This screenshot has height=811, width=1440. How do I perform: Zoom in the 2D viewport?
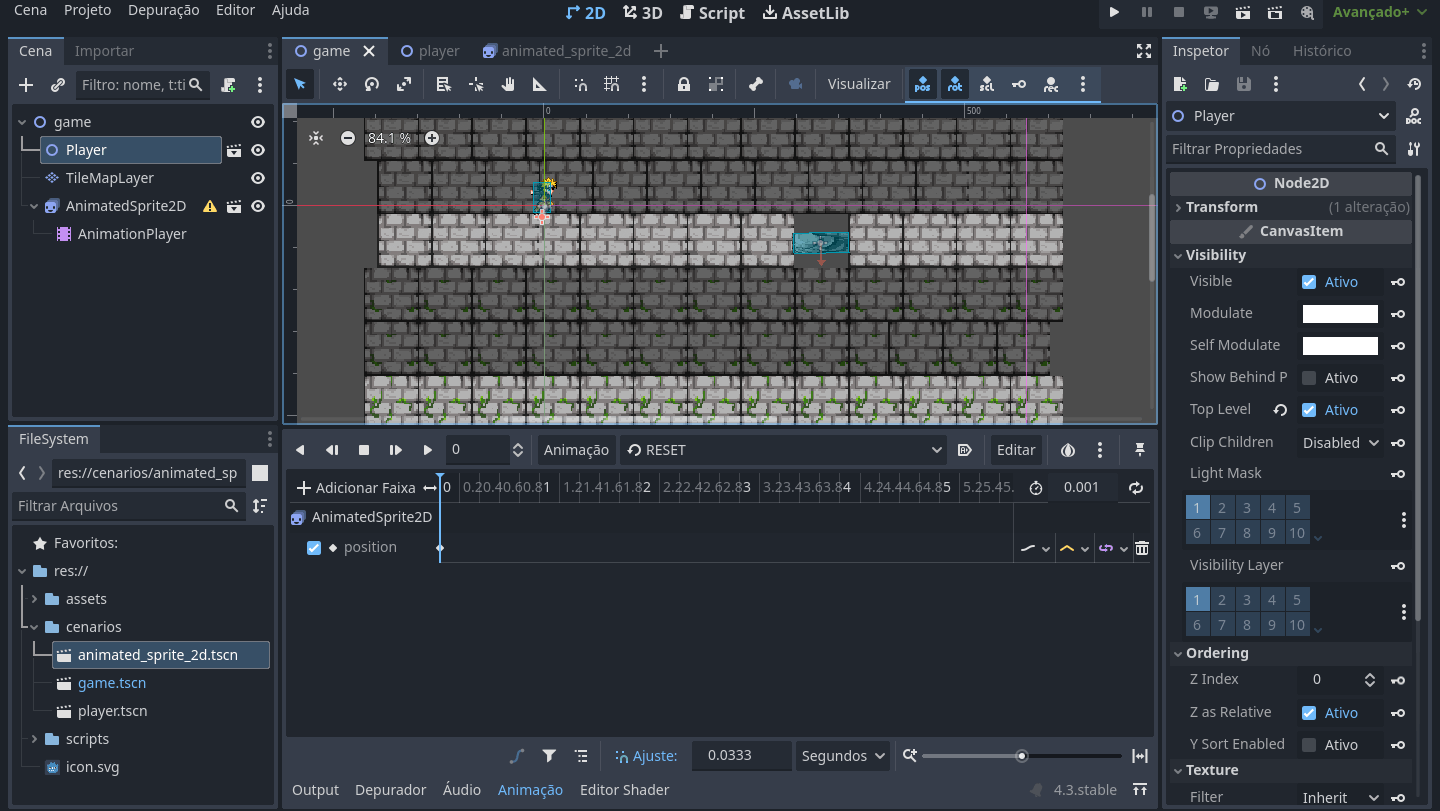[x=432, y=138]
